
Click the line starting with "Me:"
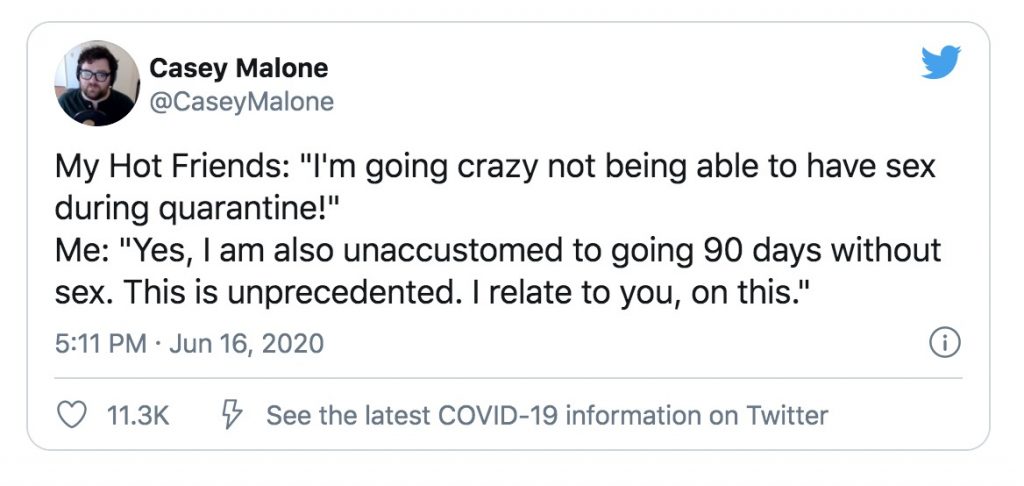click(497, 249)
